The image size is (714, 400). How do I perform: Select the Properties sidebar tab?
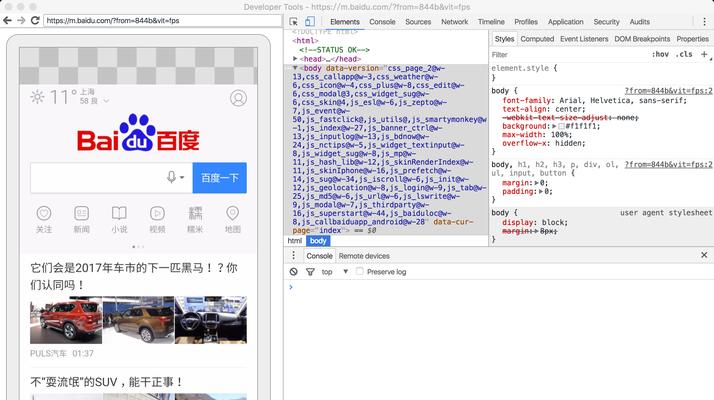click(692, 39)
